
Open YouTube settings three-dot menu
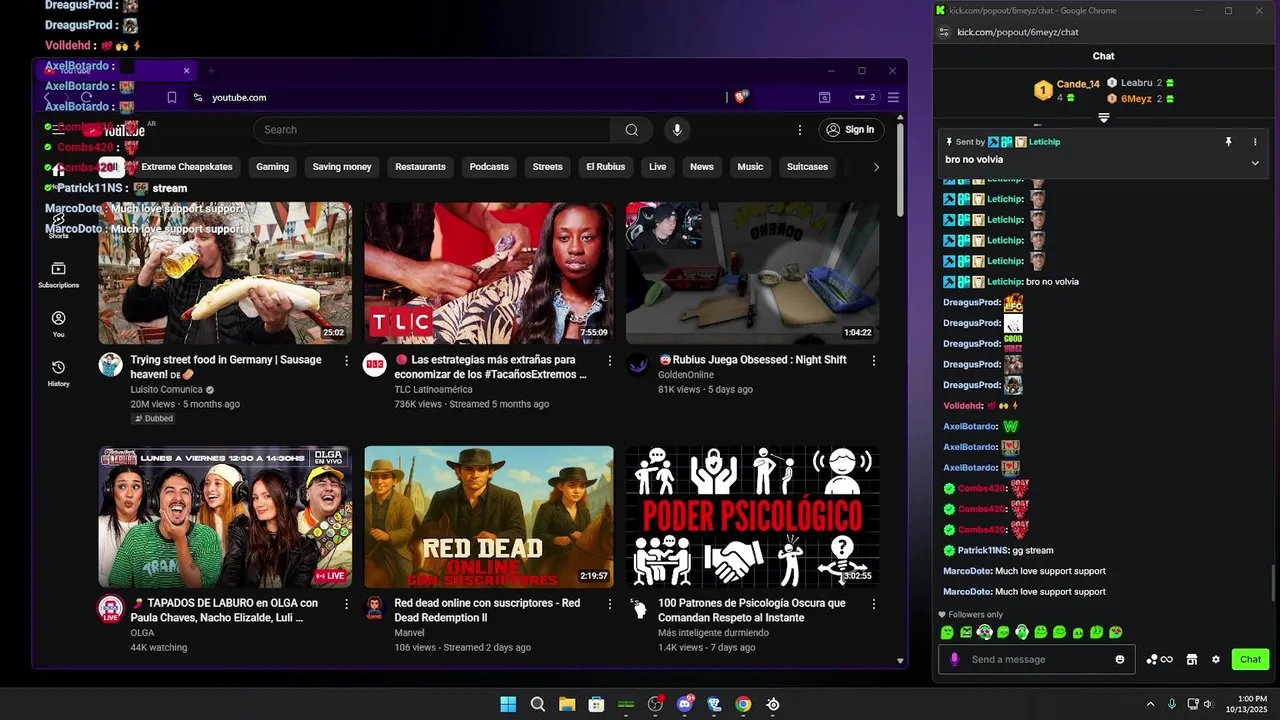[x=800, y=130]
